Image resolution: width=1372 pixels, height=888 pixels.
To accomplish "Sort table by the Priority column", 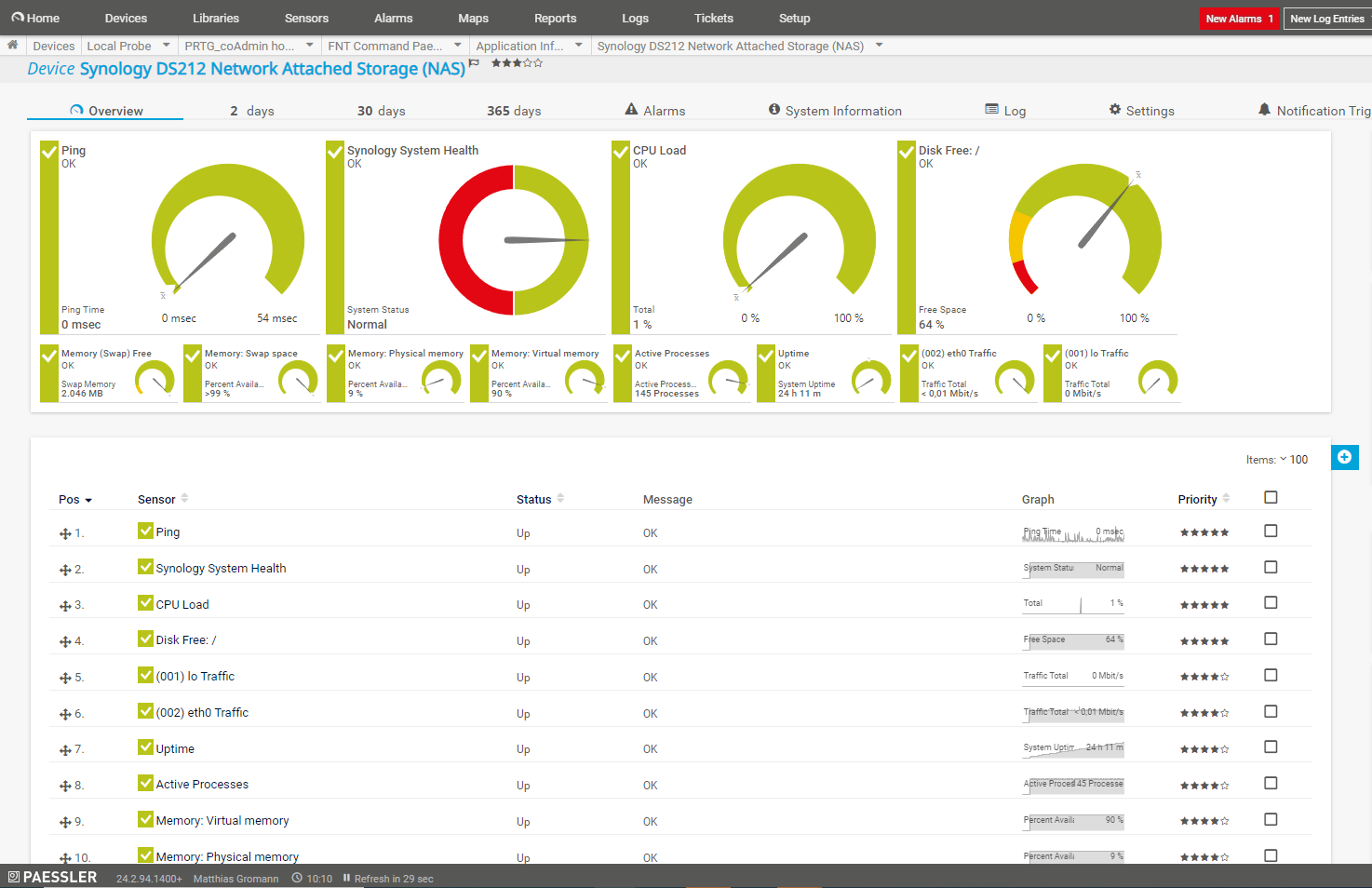I will (1204, 499).
